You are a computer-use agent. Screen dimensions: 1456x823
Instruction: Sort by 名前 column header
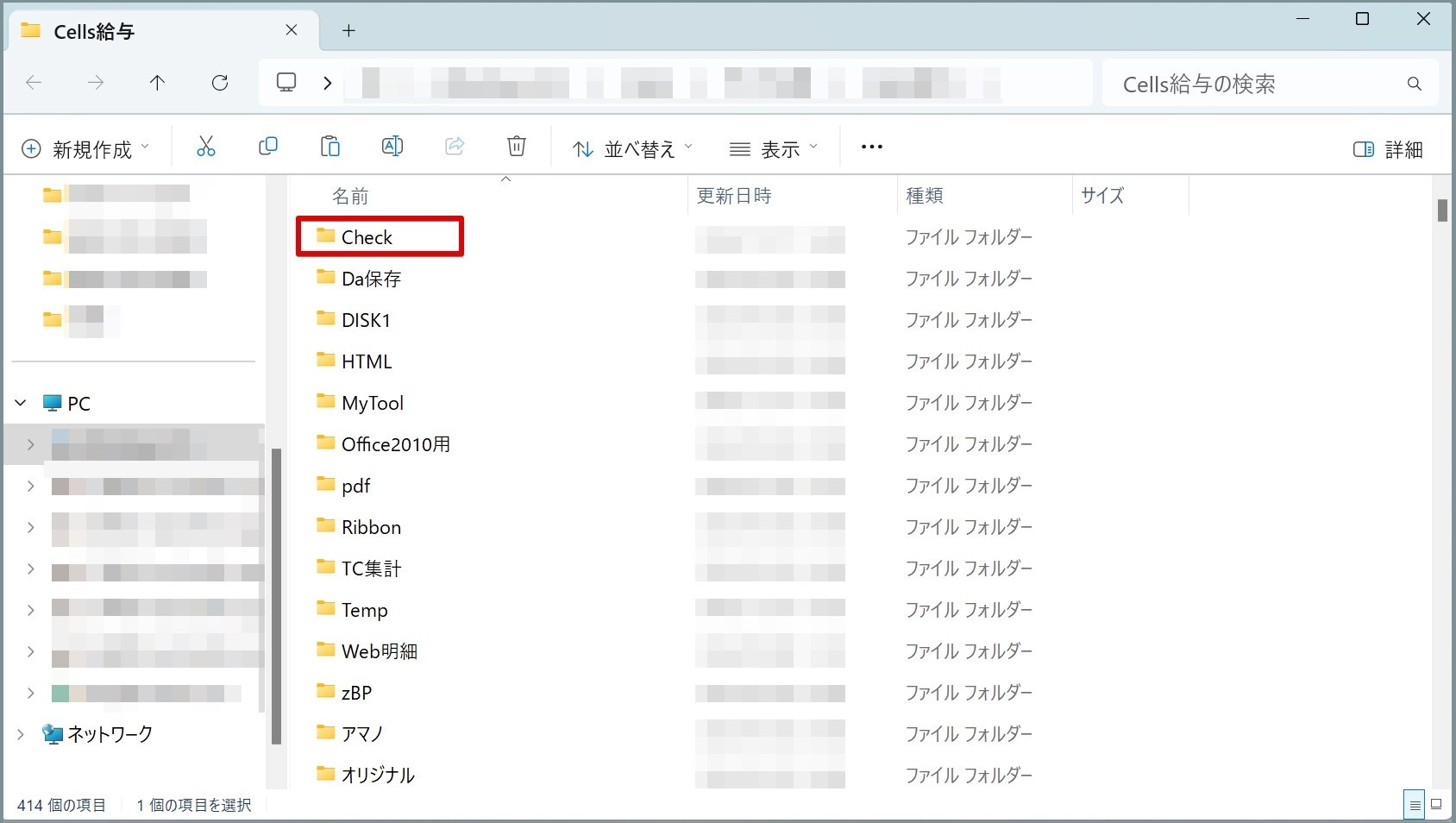pos(350,196)
